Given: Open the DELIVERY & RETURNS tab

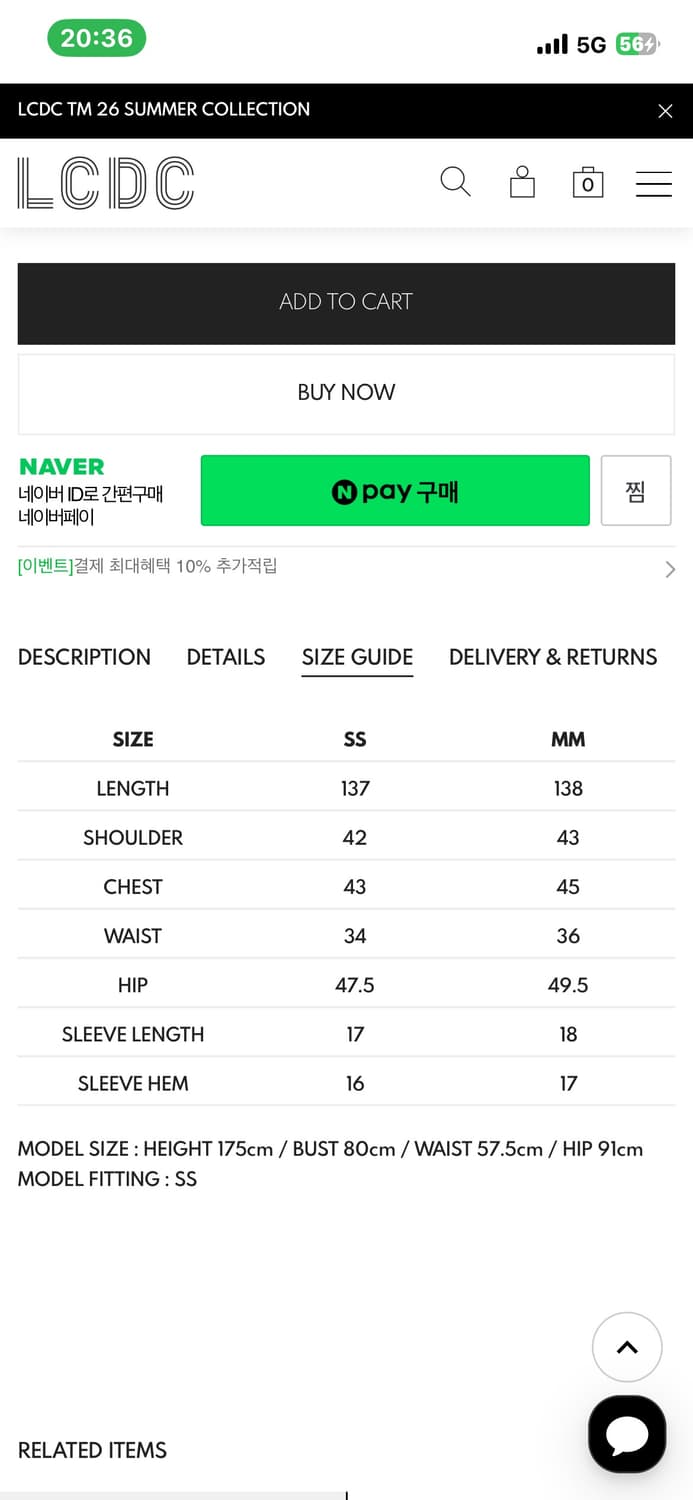Looking at the screenshot, I should (x=553, y=657).
